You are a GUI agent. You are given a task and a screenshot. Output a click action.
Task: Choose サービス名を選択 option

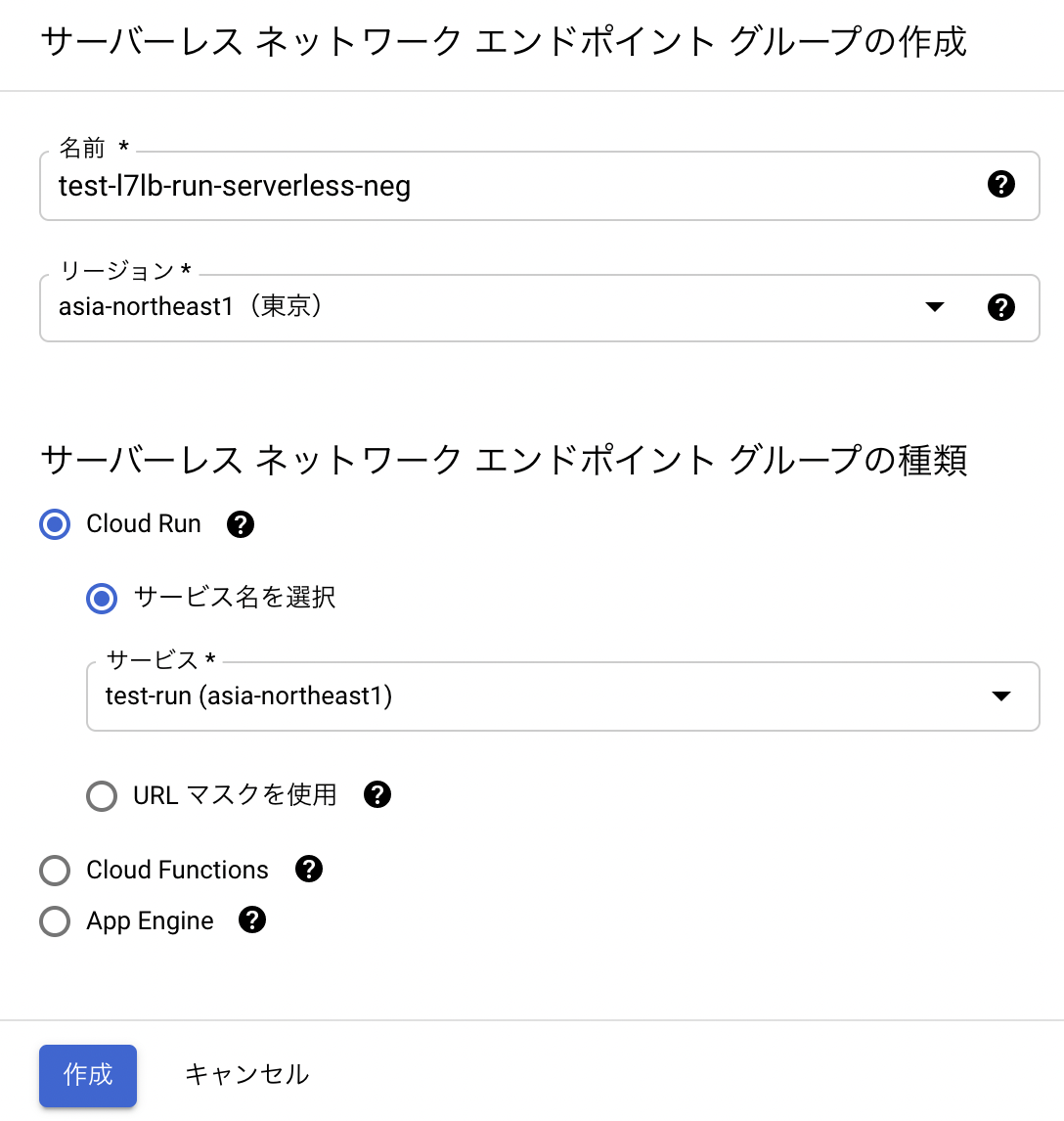click(x=102, y=599)
